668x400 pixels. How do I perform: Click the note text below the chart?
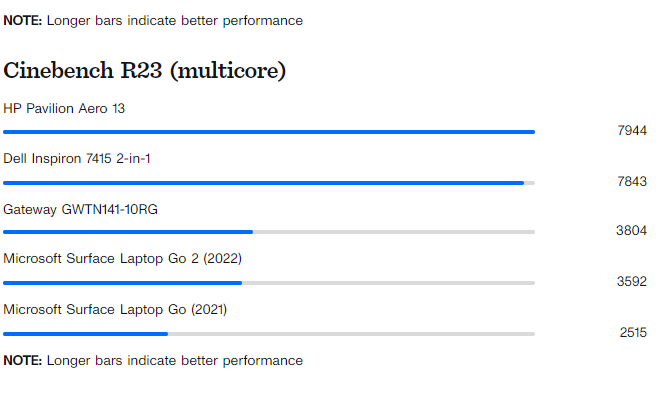153,360
